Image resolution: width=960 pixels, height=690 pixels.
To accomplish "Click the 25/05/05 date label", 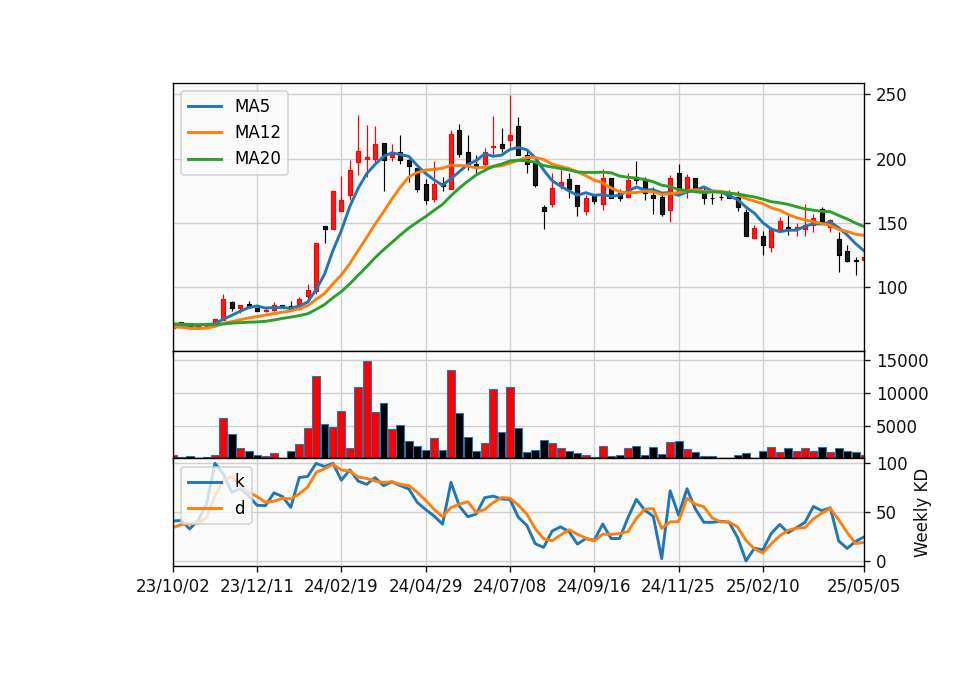I will pyautogui.click(x=864, y=586).
